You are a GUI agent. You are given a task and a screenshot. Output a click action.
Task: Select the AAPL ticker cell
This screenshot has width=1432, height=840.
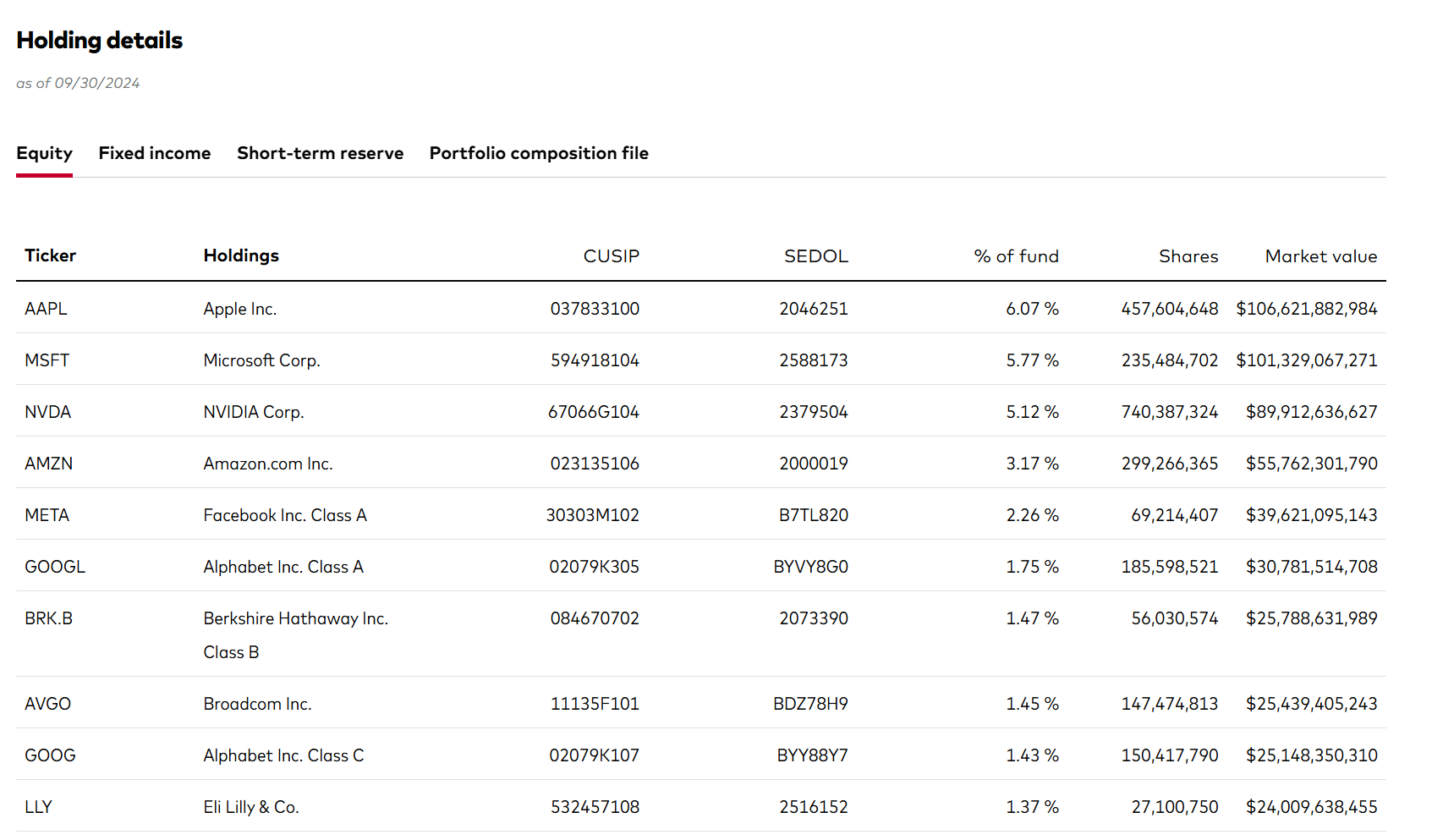(46, 309)
